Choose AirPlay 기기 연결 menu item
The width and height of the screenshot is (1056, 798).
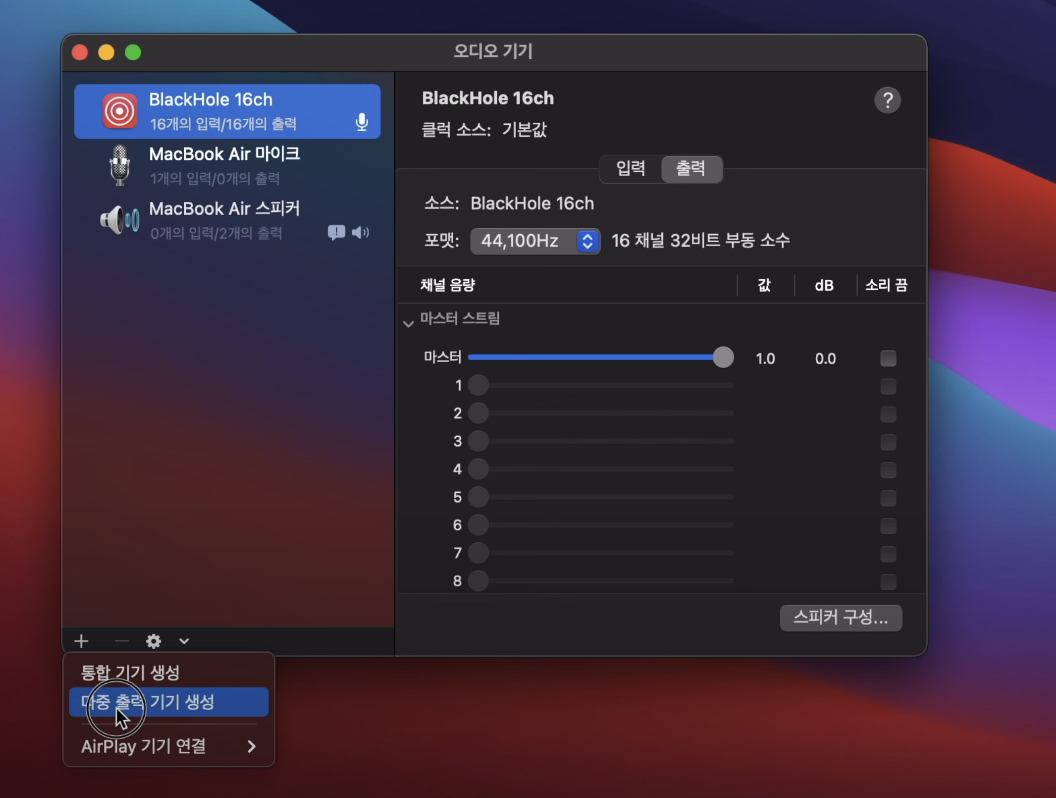(168, 746)
